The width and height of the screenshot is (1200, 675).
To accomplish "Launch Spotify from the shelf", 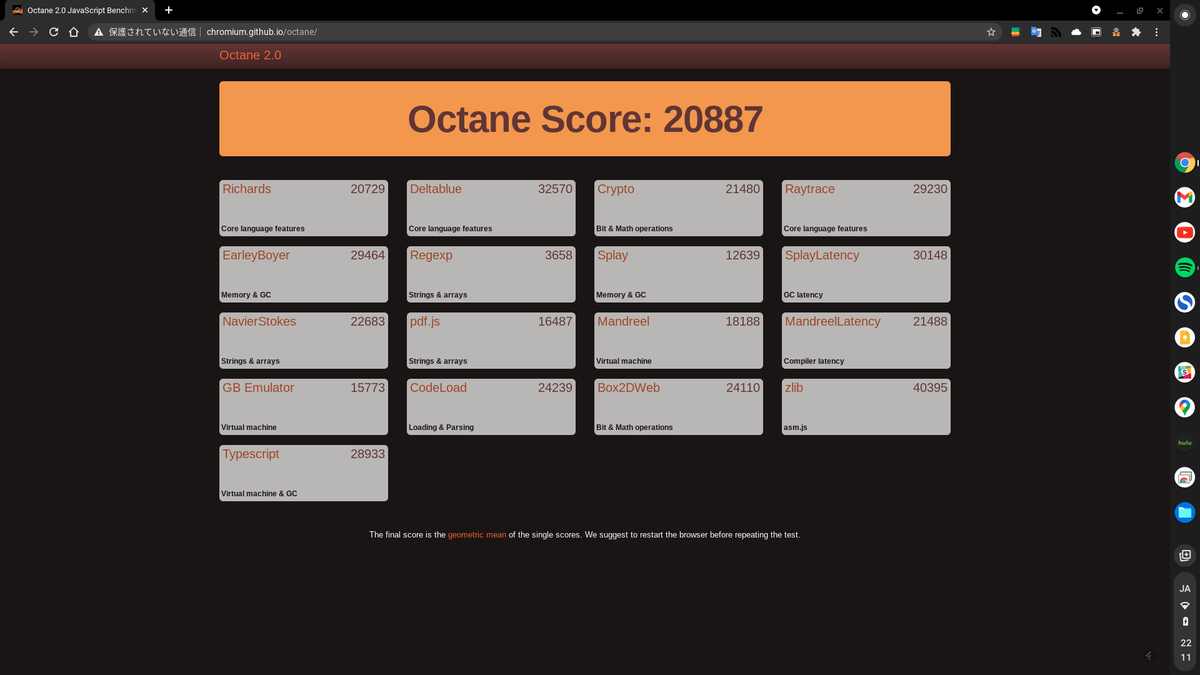I will coord(1185,268).
